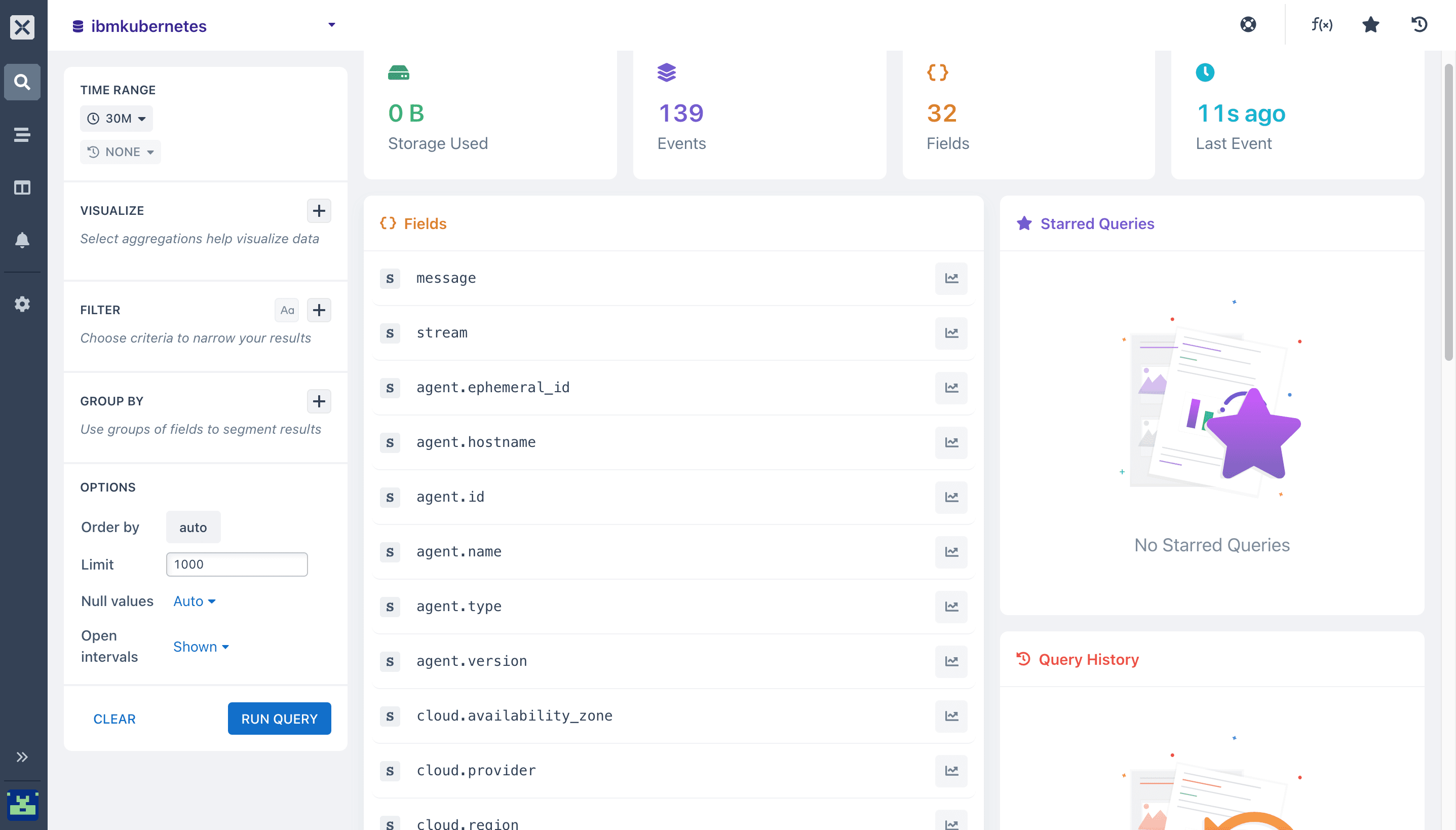This screenshot has height=830, width=1456.
Task: Select the agent.type field row
Action: (673, 607)
